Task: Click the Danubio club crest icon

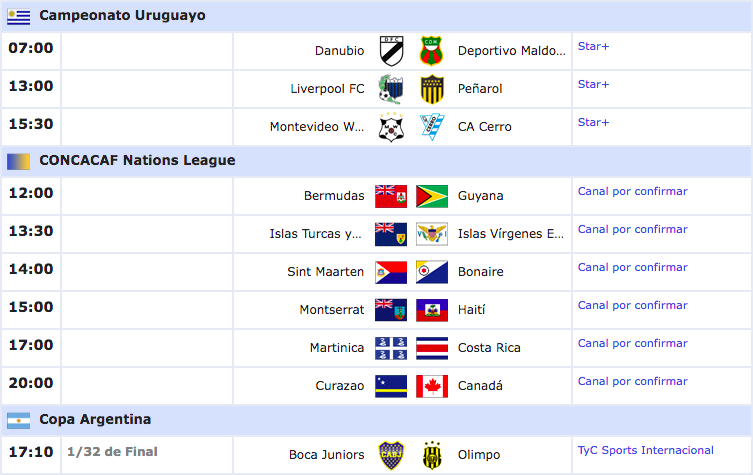Action: pyautogui.click(x=391, y=50)
